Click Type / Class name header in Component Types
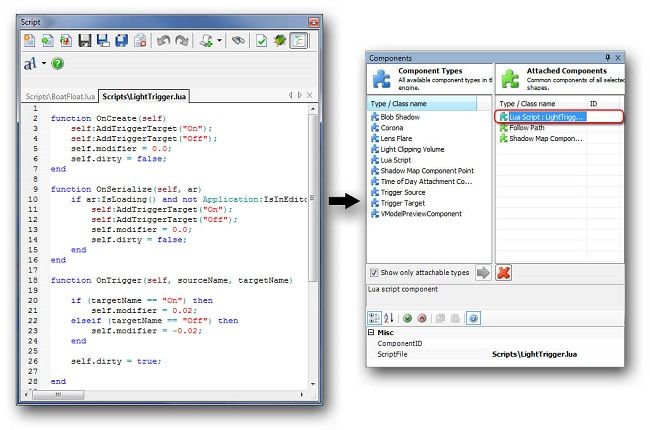 422,104
